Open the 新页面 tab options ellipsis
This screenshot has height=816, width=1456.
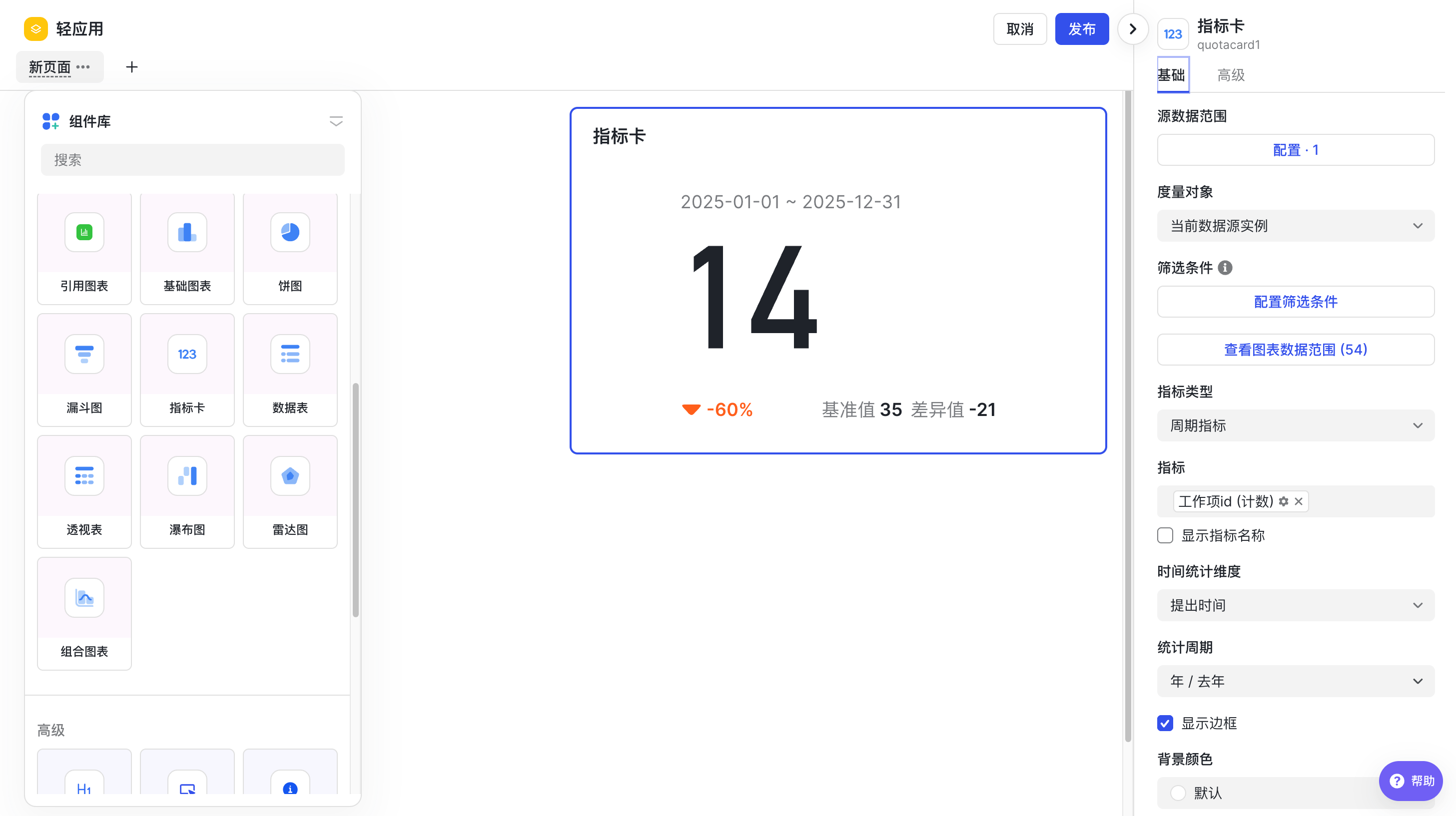tap(83, 67)
